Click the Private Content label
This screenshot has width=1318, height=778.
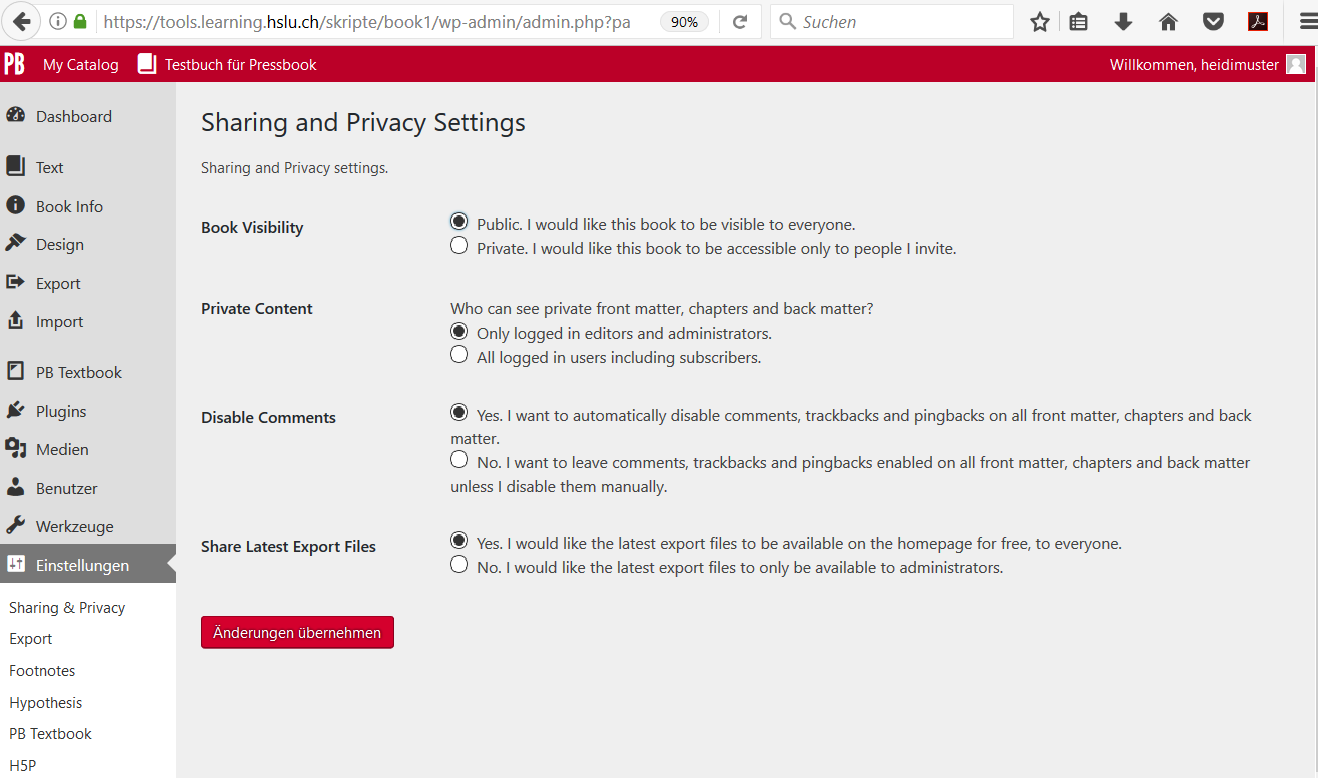(257, 308)
